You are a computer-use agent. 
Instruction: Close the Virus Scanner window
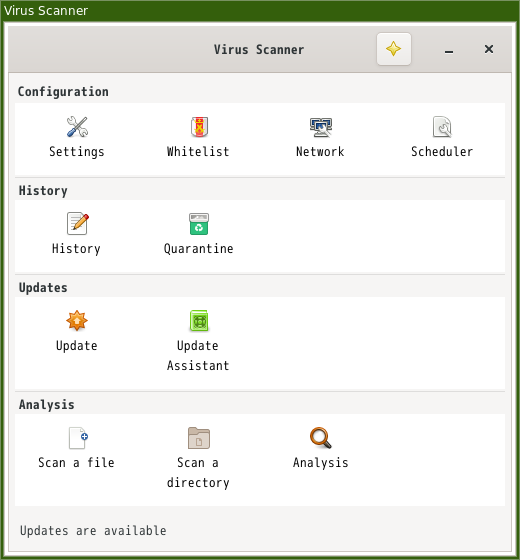point(489,49)
